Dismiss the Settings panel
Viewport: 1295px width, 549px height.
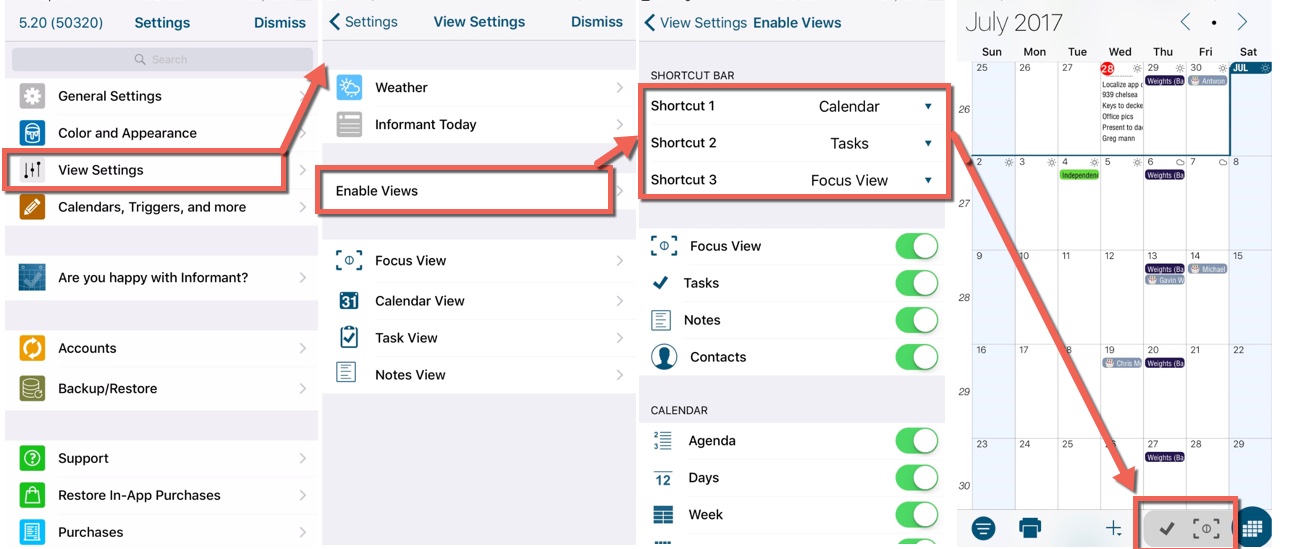[280, 22]
